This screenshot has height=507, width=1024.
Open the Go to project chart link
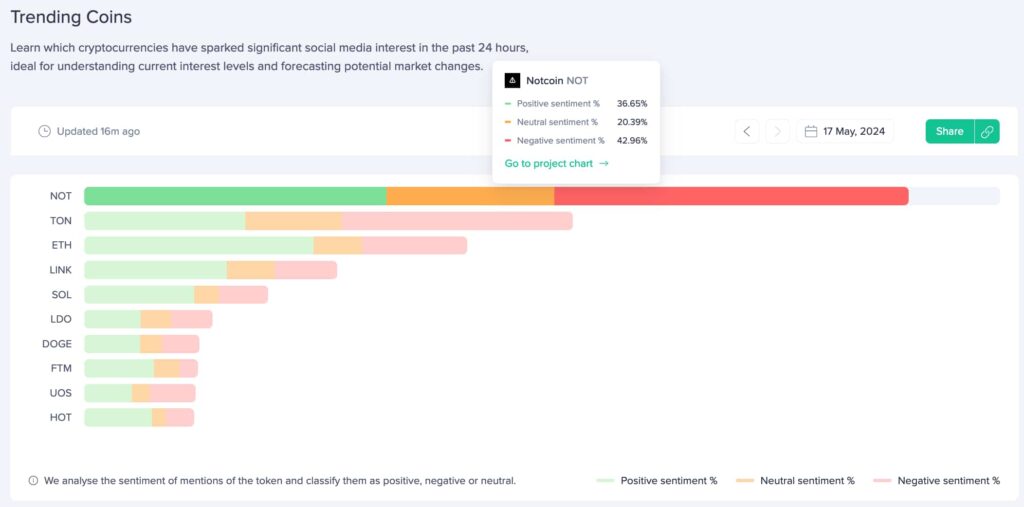[x=556, y=163]
